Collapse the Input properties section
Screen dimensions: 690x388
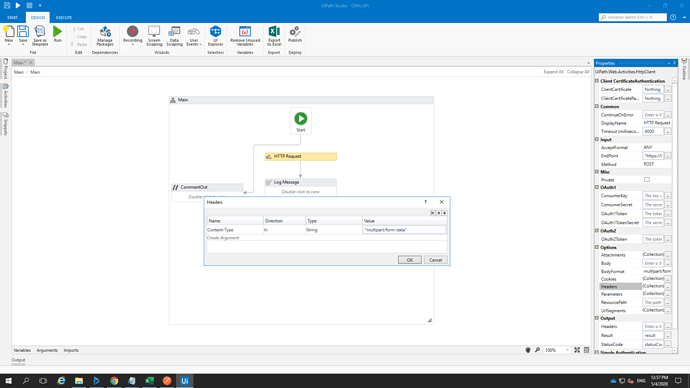(597, 139)
